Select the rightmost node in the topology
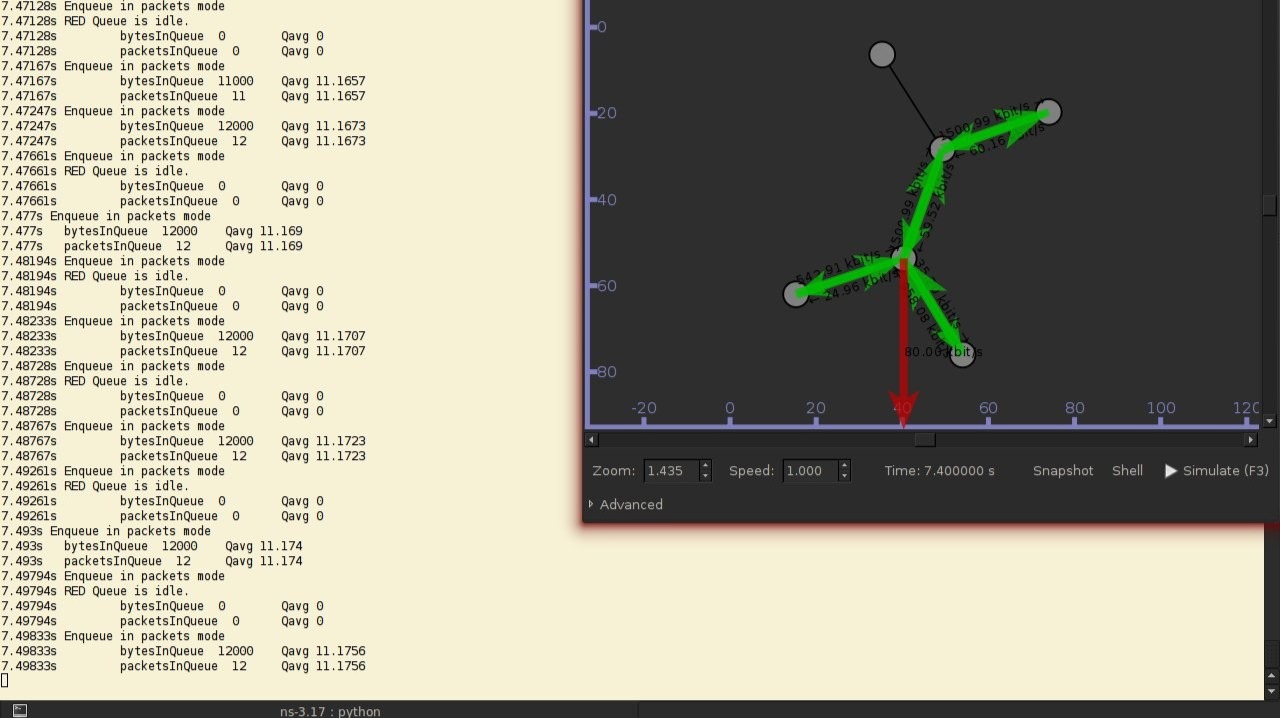Image resolution: width=1280 pixels, height=718 pixels. (1048, 112)
